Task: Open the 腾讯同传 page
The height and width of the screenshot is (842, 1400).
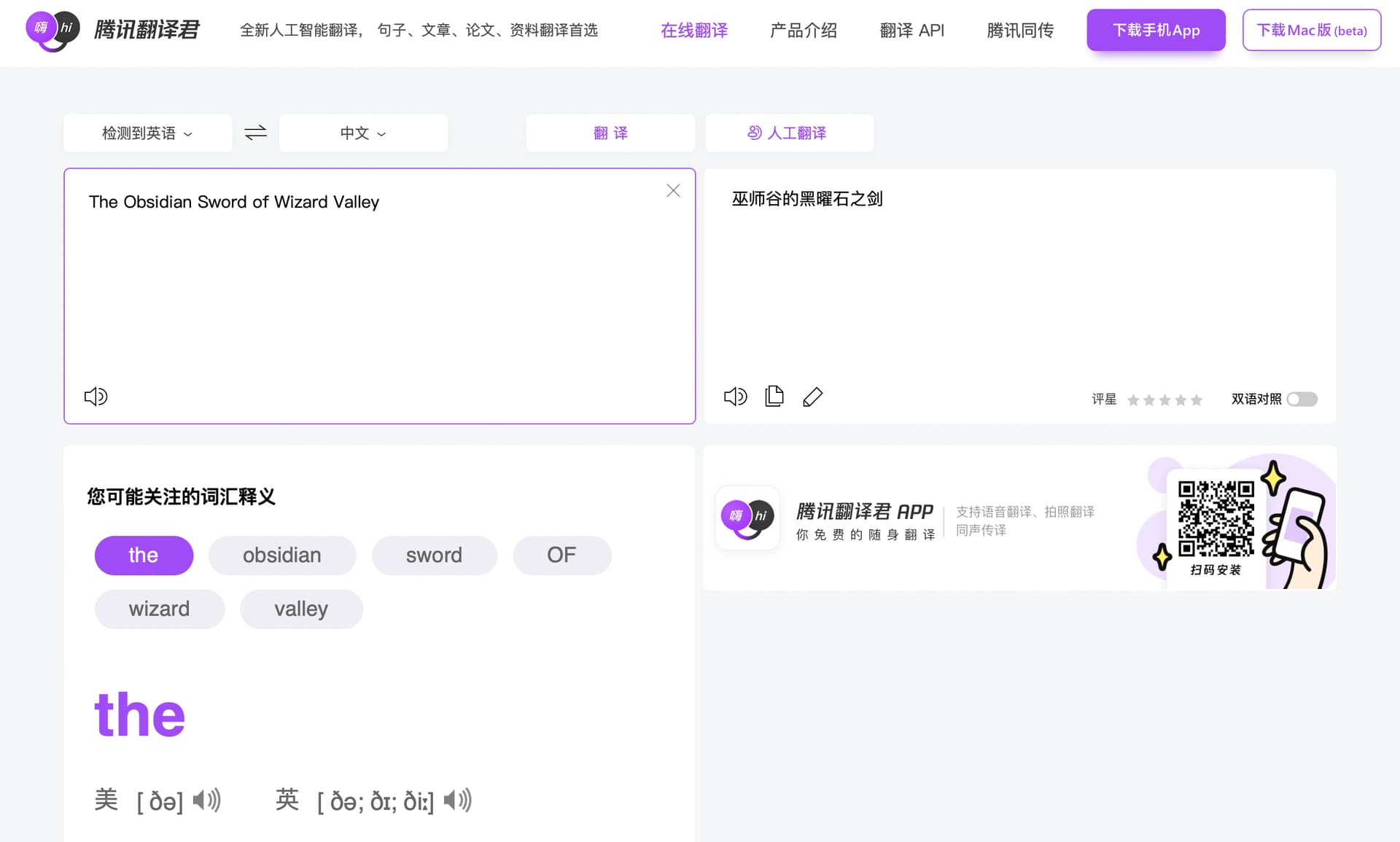Action: tap(1020, 30)
